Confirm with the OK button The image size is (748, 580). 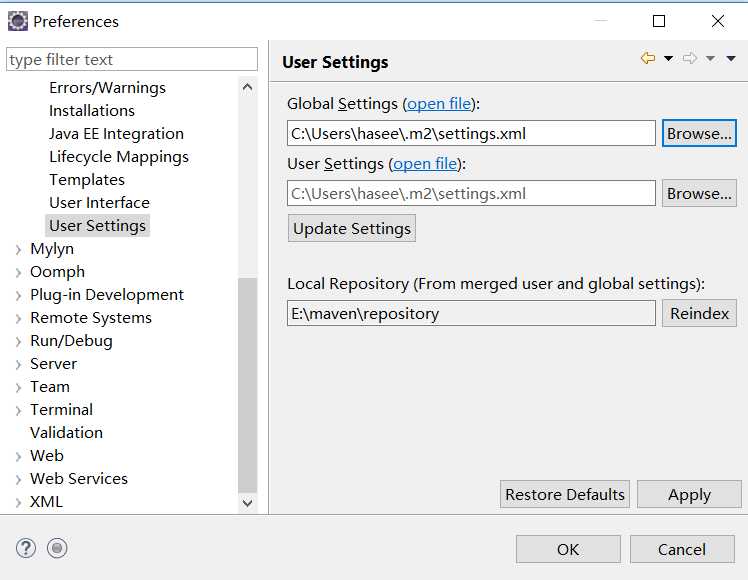click(x=568, y=549)
